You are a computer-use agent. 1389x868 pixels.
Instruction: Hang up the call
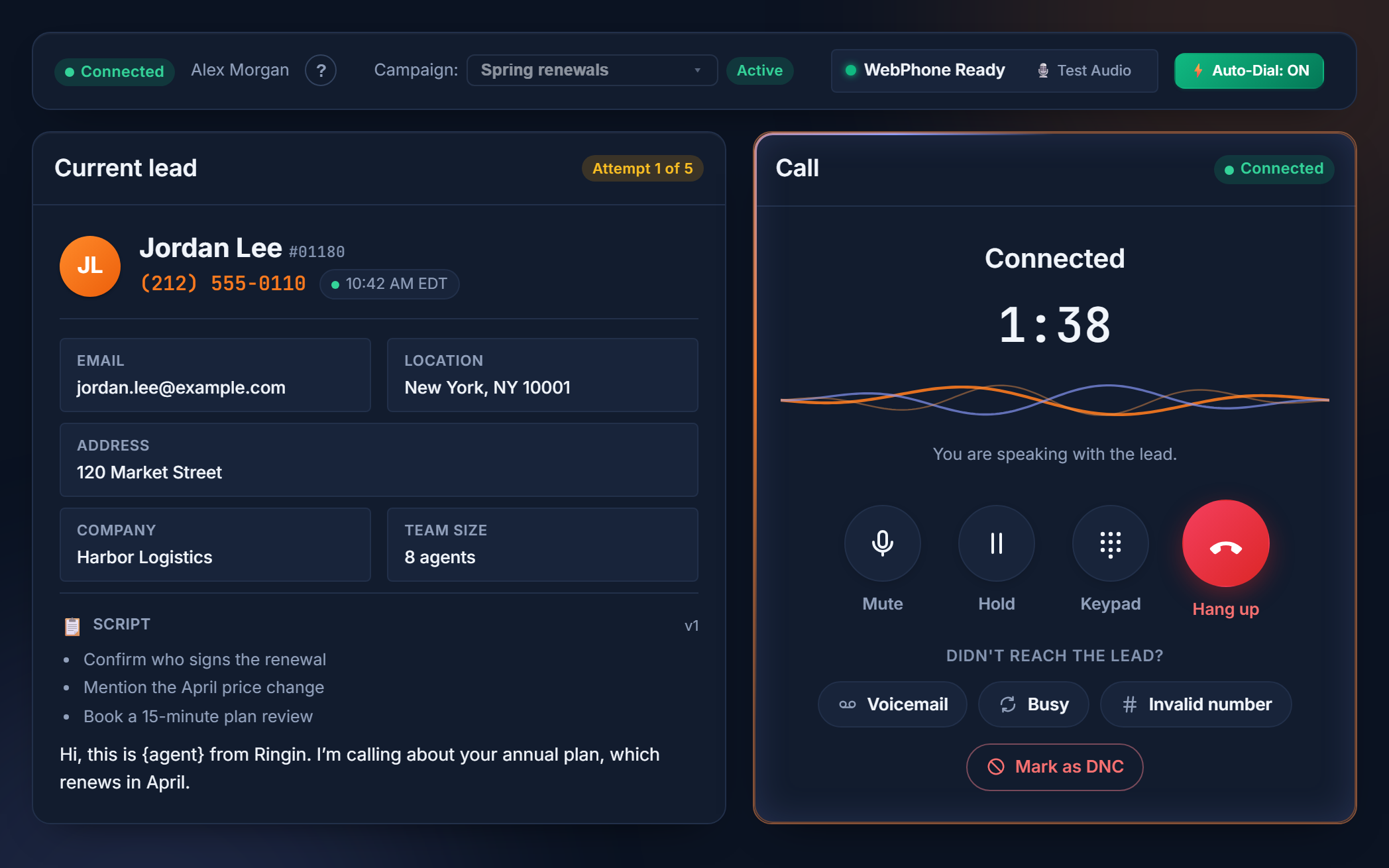1225,543
